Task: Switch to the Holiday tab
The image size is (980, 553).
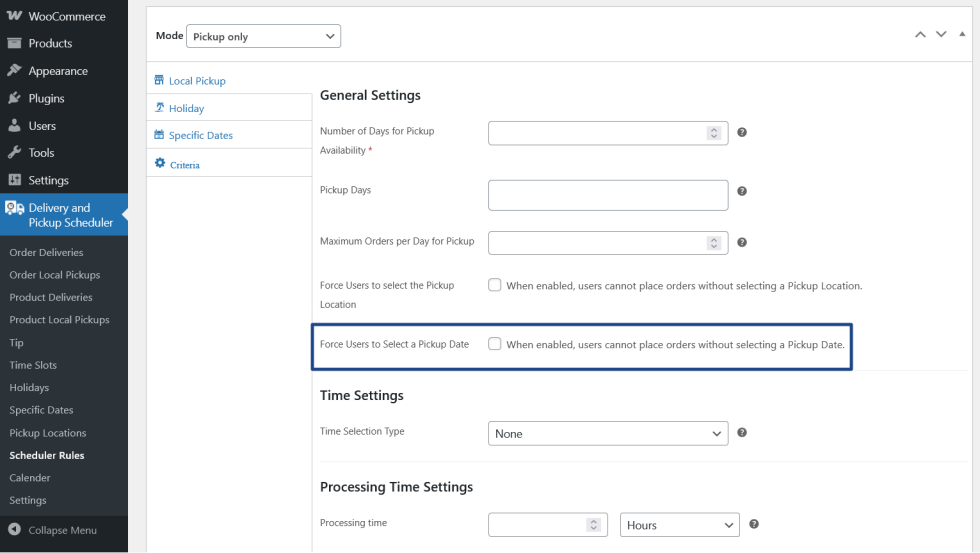Action: point(186,108)
